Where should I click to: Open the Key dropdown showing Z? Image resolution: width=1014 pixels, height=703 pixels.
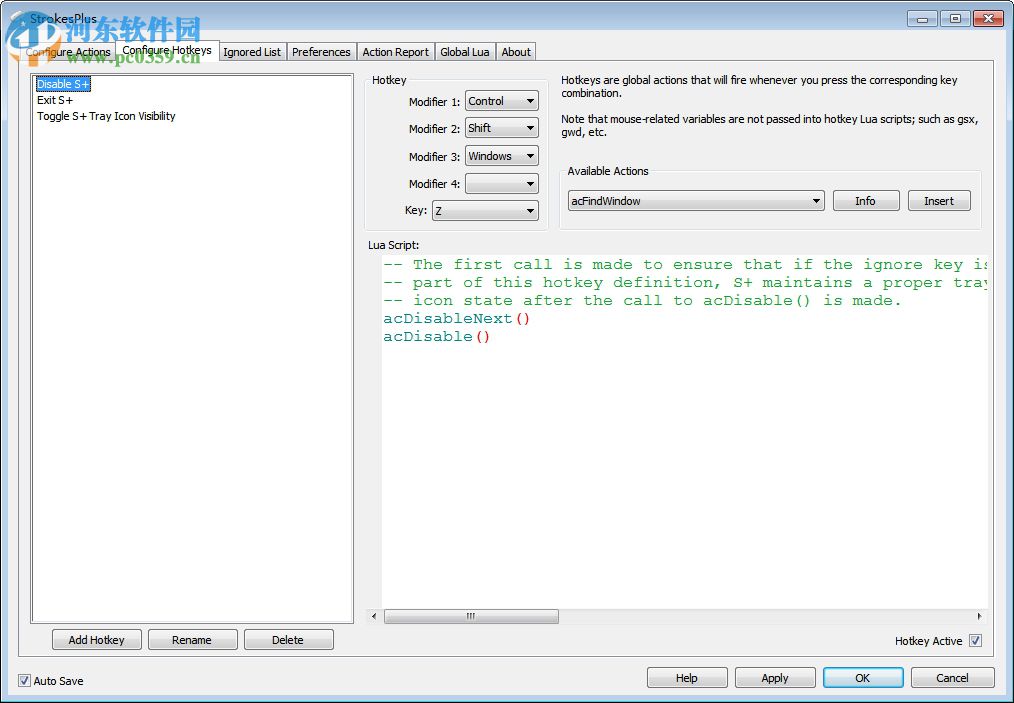click(x=485, y=211)
